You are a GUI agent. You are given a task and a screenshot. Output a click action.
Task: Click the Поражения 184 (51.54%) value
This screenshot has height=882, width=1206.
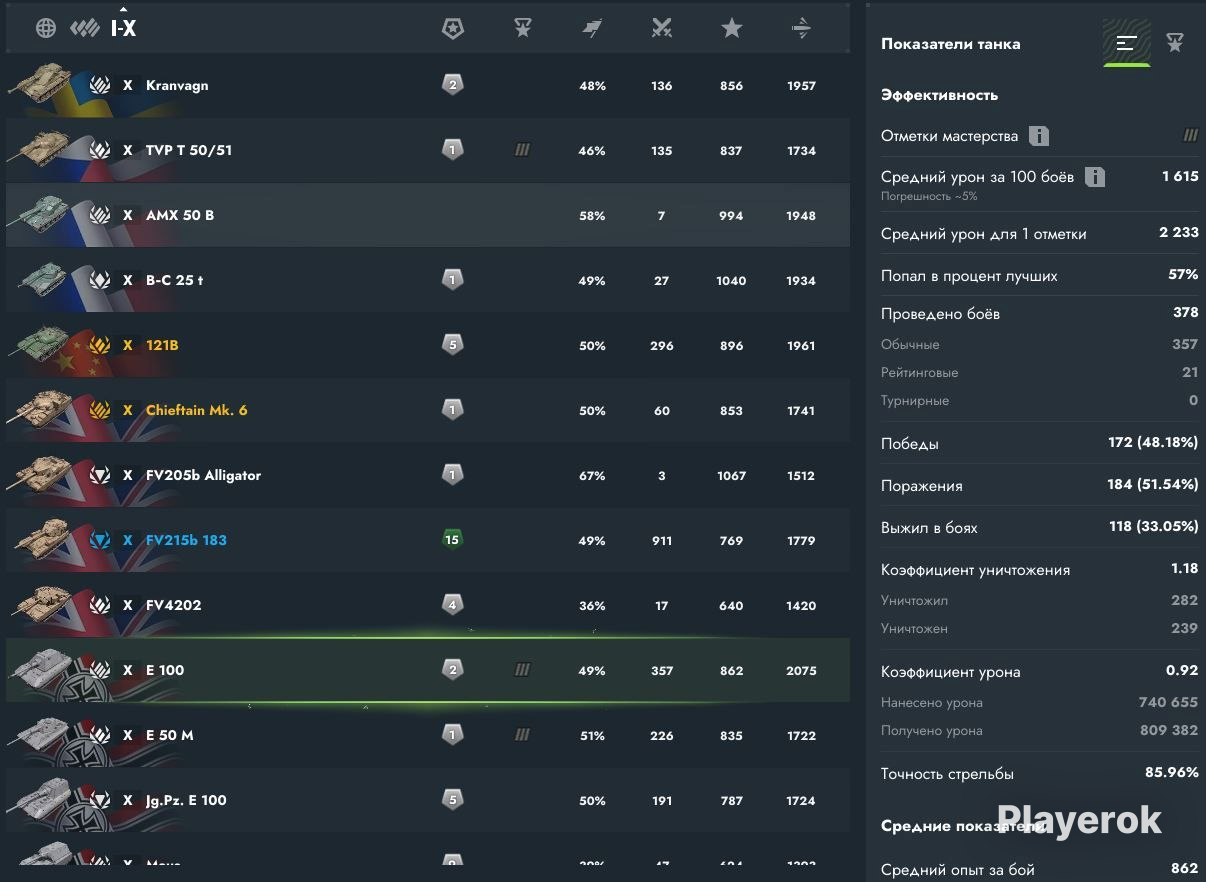(1153, 484)
